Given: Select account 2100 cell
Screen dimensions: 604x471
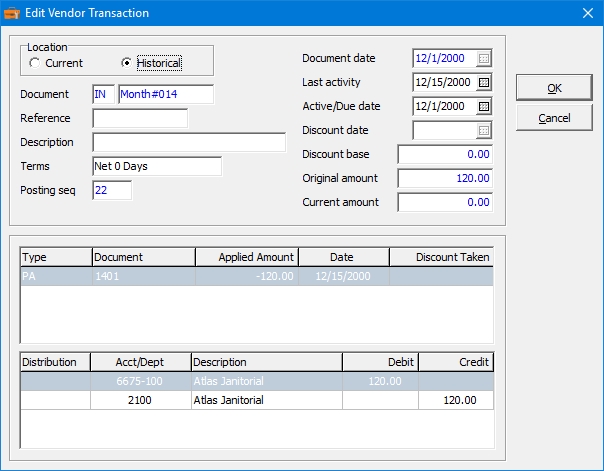Looking at the screenshot, I should [x=141, y=400].
